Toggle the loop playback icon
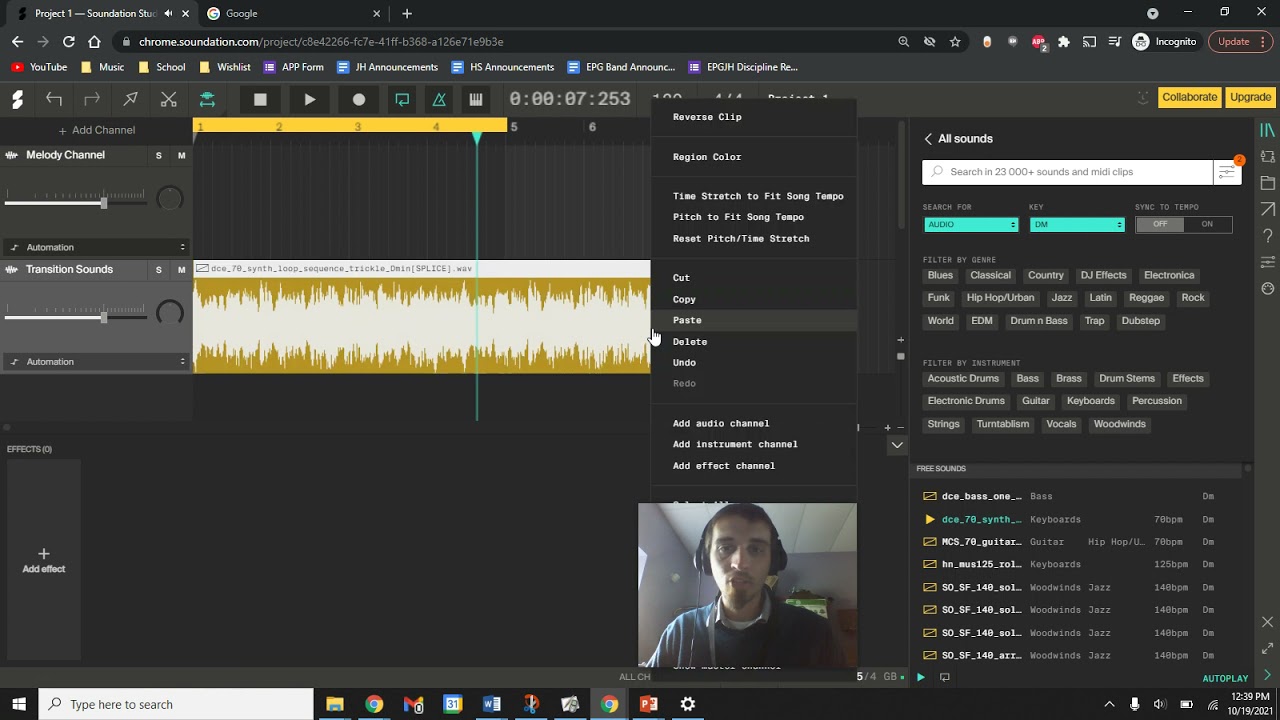The width and height of the screenshot is (1280, 720). [402, 99]
